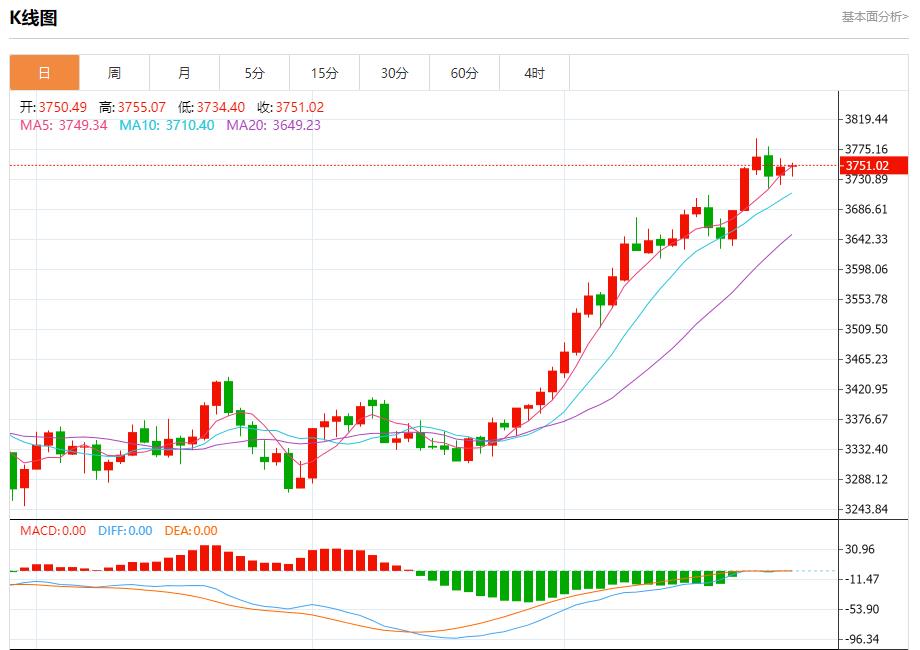Screen dimensions: 920x650
Task: Click the K线图 chart title
Action: coord(33,17)
